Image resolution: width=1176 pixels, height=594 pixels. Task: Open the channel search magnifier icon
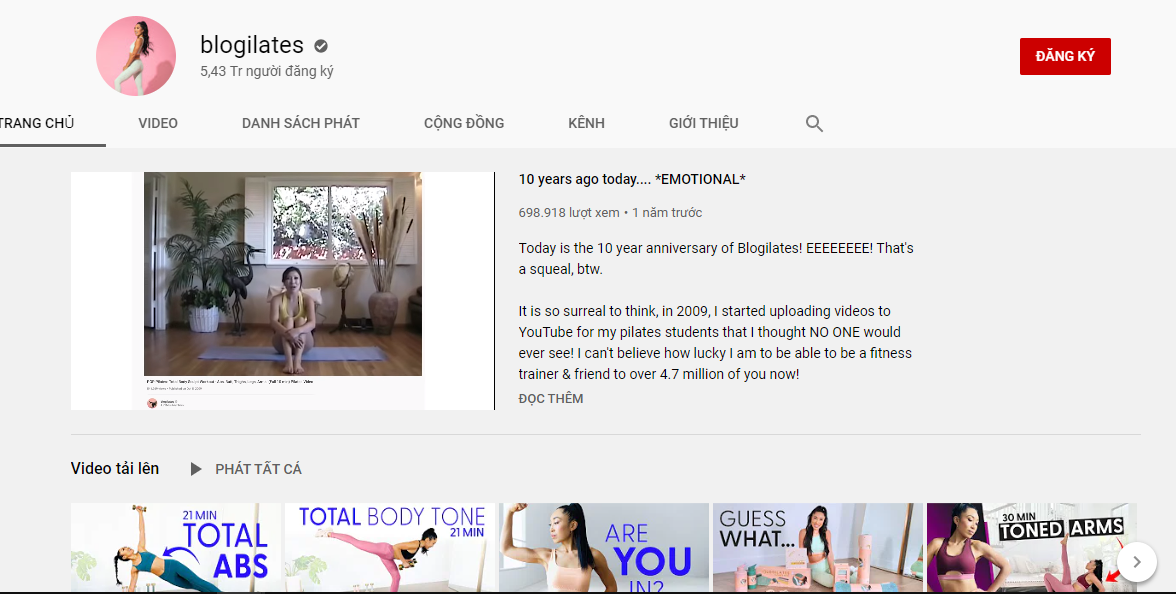[814, 124]
